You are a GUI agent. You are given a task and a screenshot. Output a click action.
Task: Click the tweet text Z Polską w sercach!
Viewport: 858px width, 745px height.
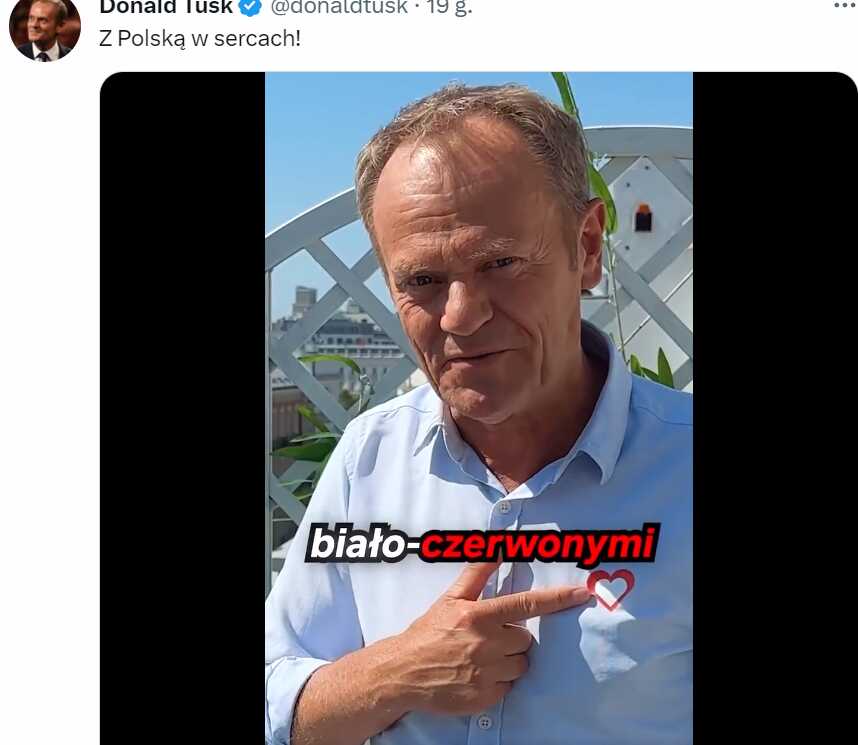point(200,39)
